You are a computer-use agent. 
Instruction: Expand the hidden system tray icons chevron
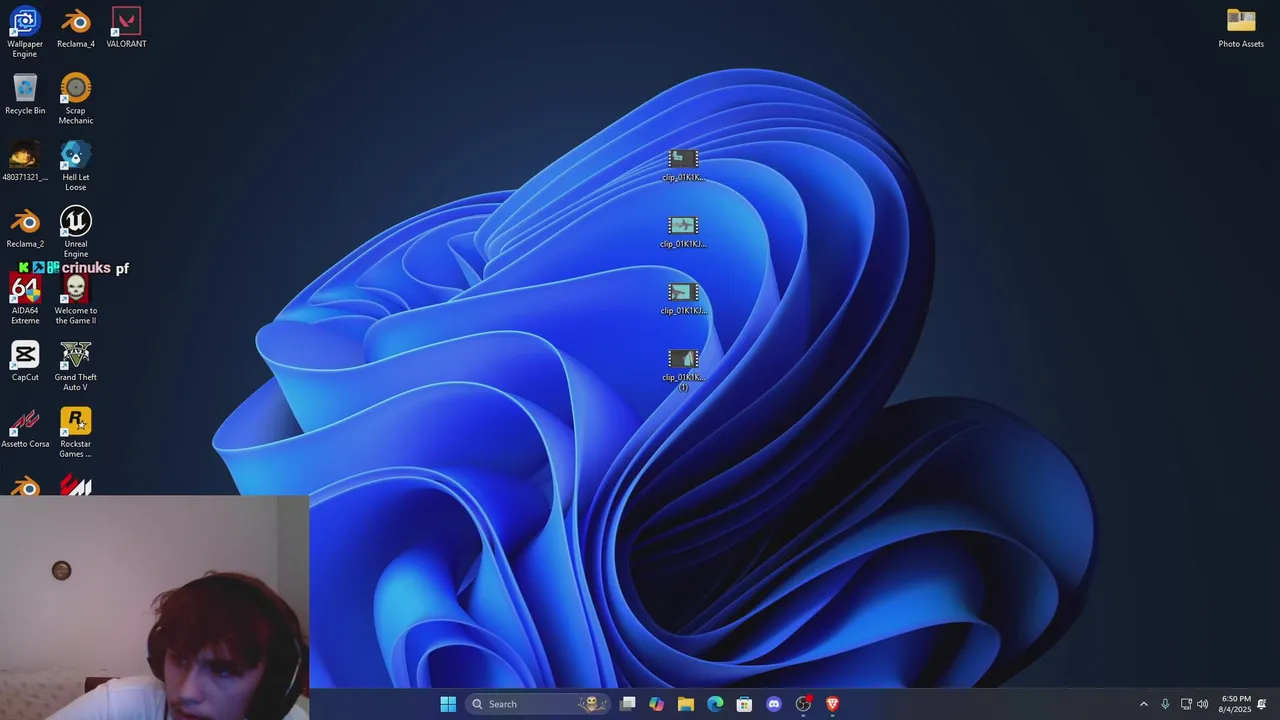pyautogui.click(x=1144, y=704)
